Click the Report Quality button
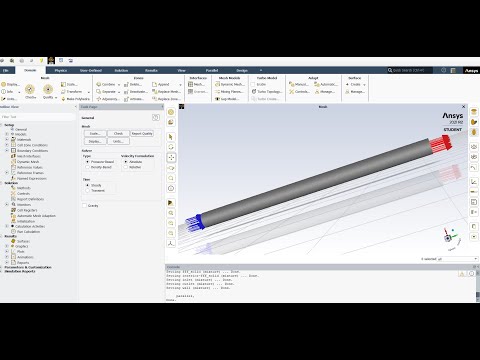The height and width of the screenshot is (360, 480). click(142, 133)
